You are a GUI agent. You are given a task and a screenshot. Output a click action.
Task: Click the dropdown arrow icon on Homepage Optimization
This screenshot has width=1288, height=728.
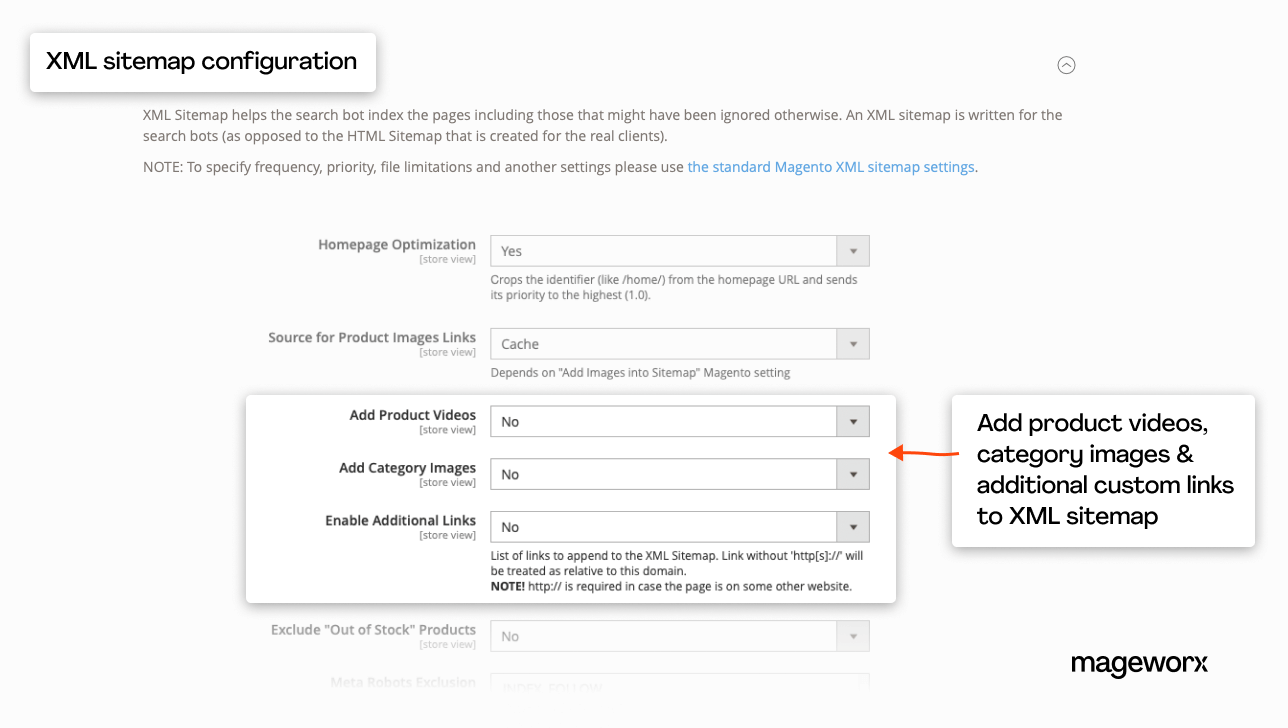point(853,250)
